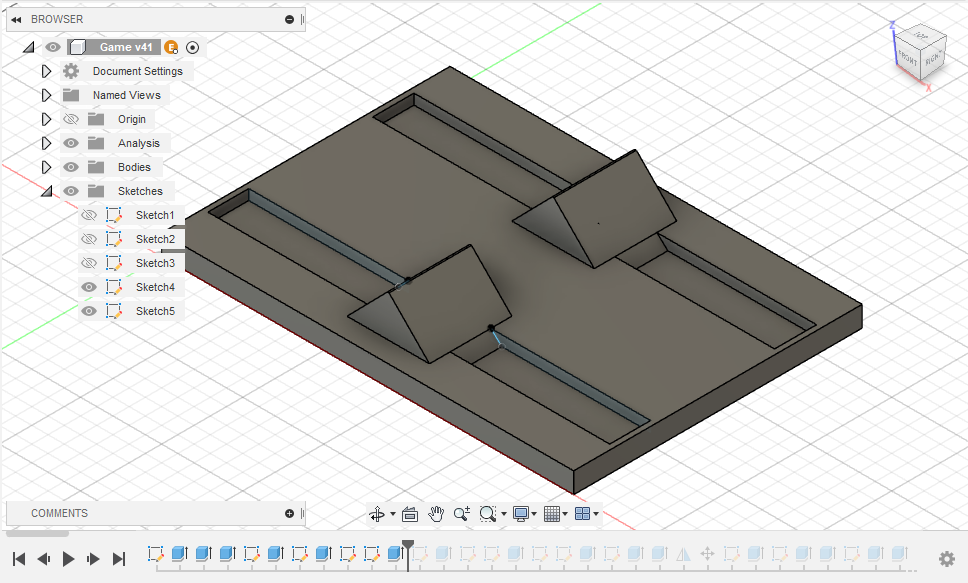
Task: Expand the Bodies folder
Action: [46, 167]
